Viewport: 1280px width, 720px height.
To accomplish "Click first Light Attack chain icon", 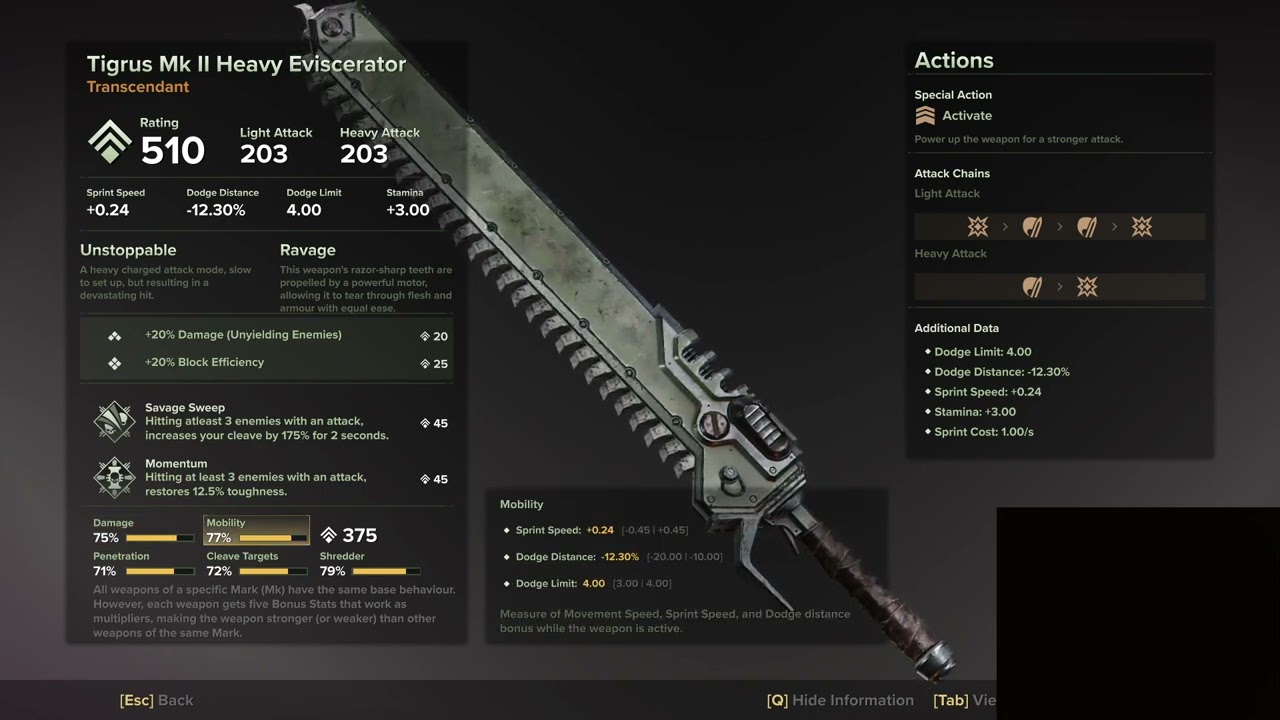I will tap(978, 227).
